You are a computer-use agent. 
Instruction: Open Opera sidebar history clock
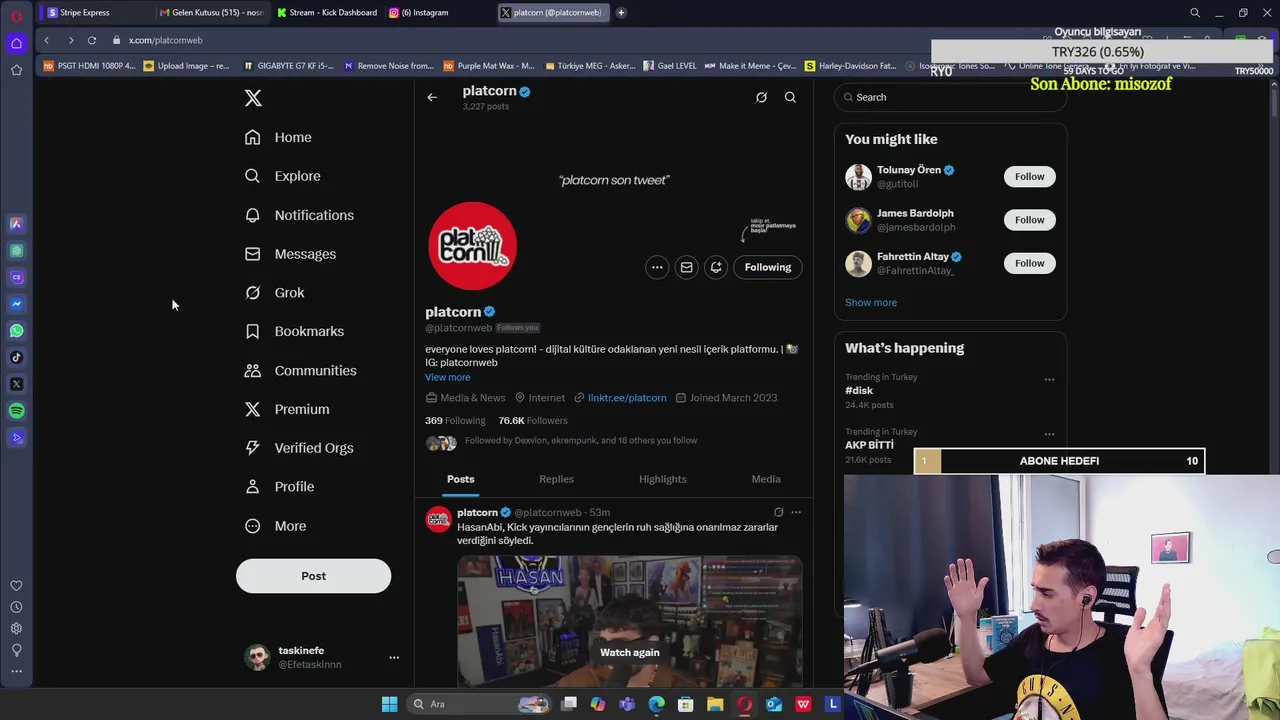[16, 608]
